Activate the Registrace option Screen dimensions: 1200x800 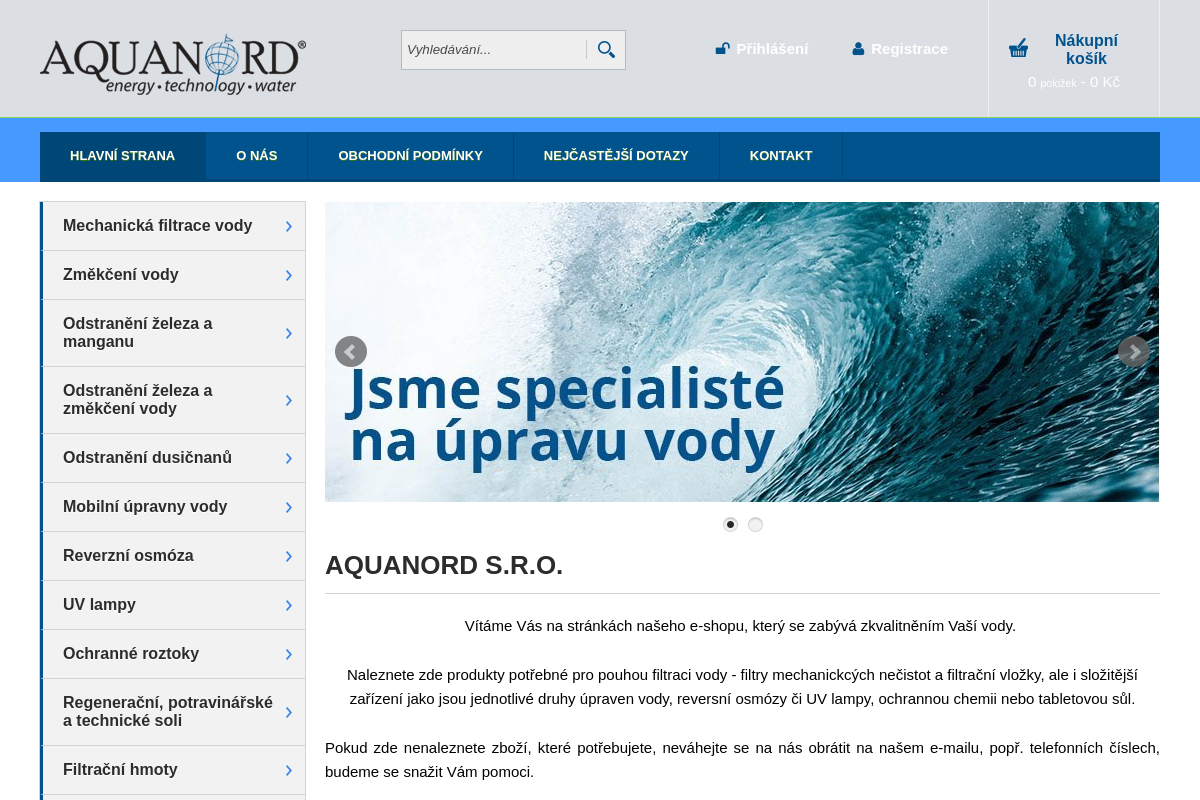[x=910, y=48]
